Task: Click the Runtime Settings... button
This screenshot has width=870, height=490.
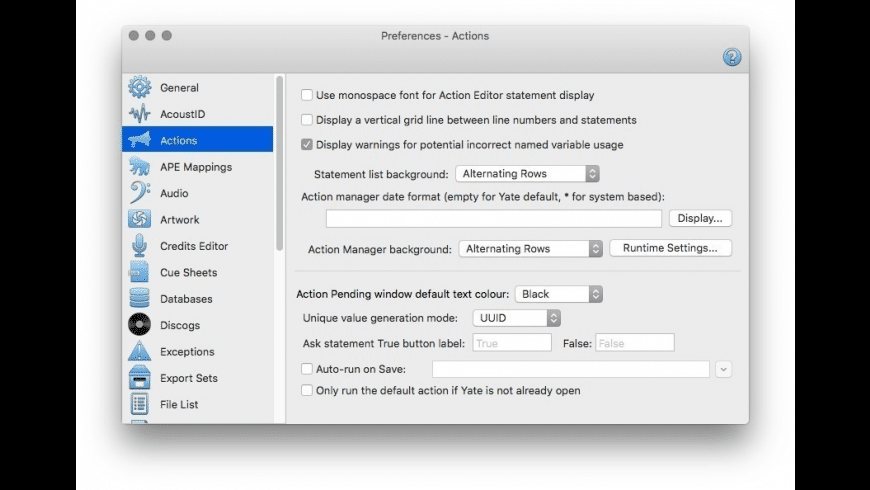Action: tap(670, 248)
